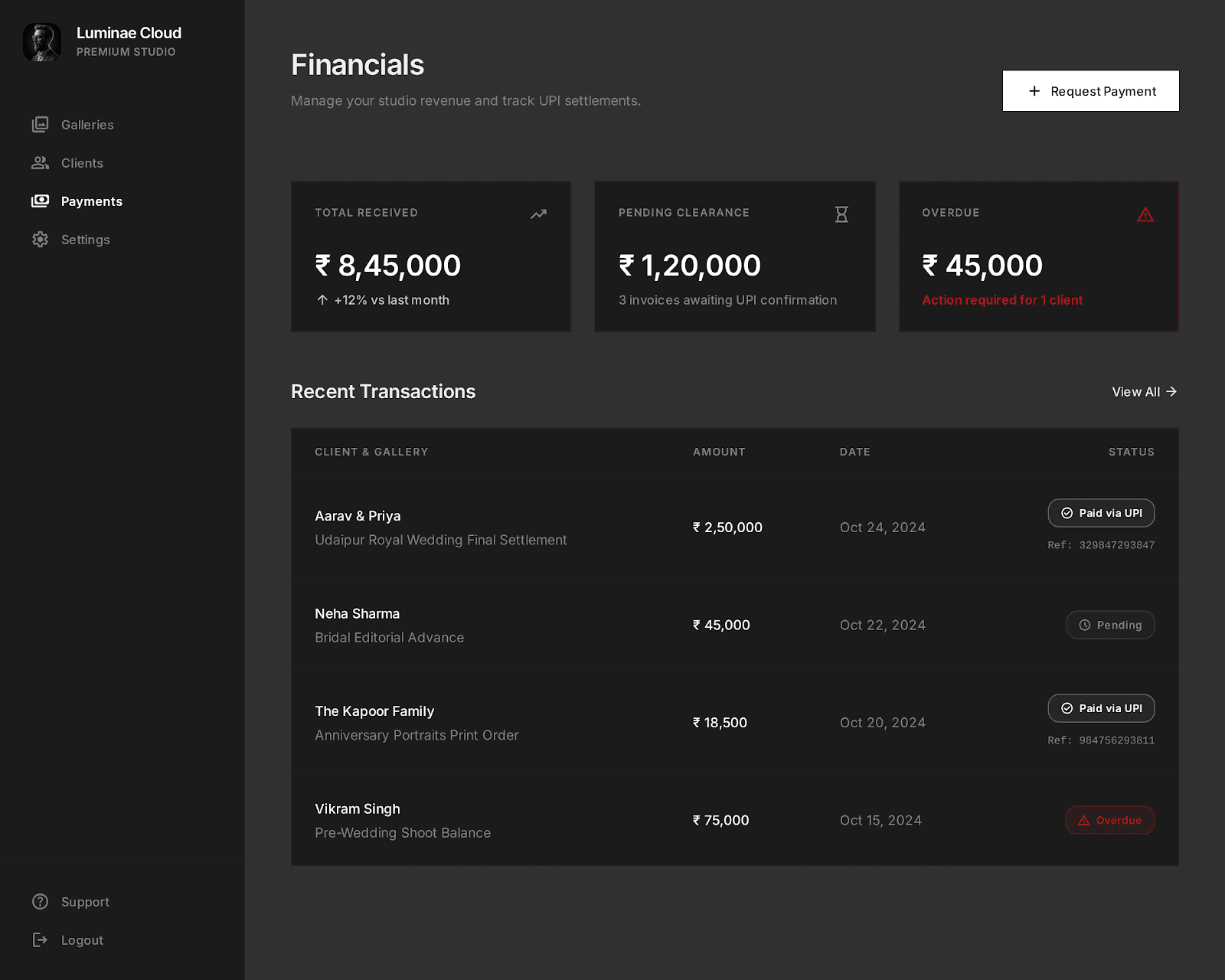Click the AMOUNT column header

pyautogui.click(x=719, y=452)
